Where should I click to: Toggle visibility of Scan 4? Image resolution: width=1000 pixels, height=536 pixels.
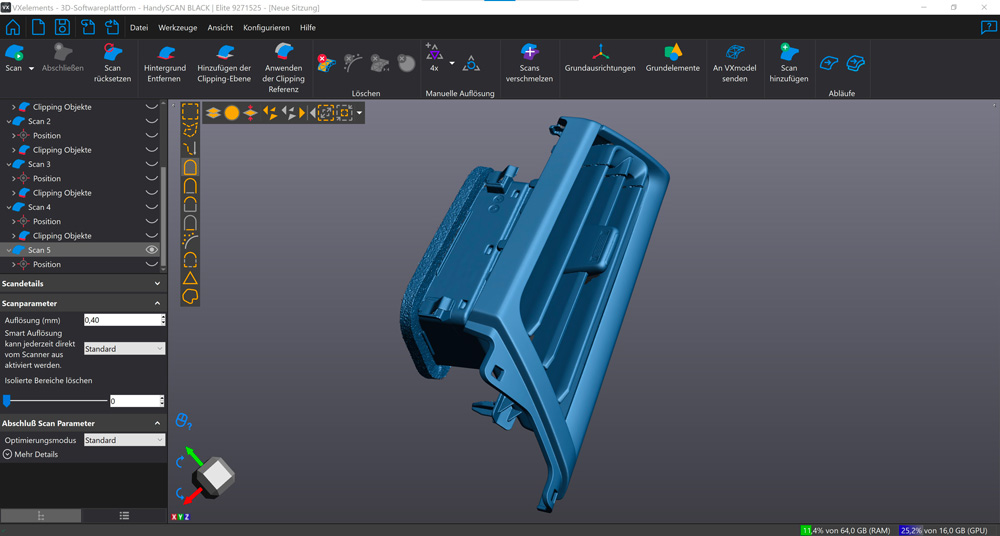point(152,207)
